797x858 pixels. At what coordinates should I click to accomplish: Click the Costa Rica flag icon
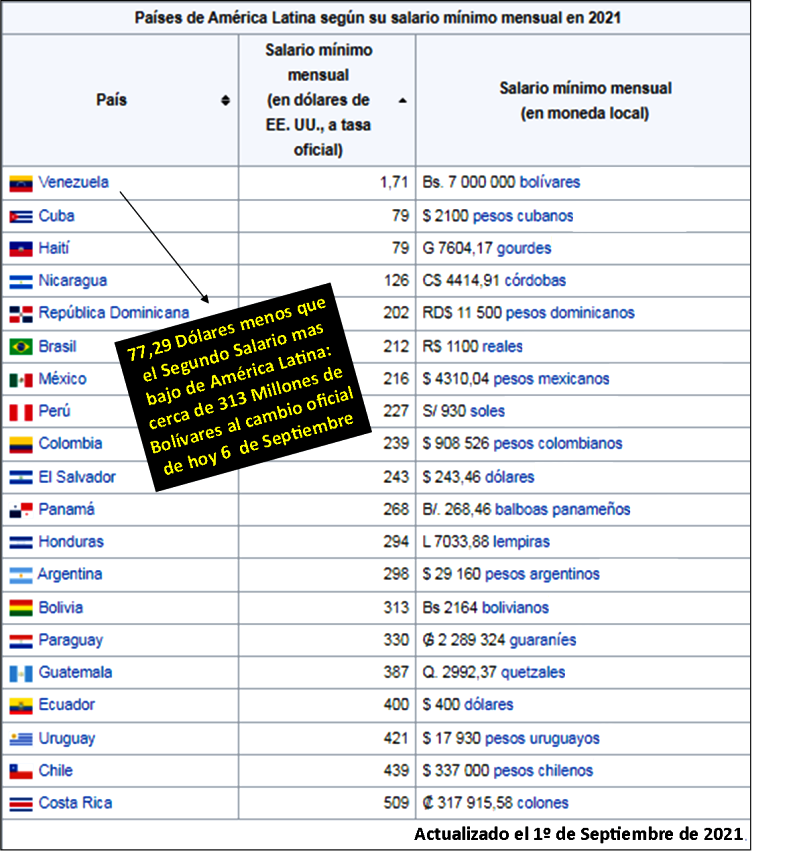tap(21, 803)
